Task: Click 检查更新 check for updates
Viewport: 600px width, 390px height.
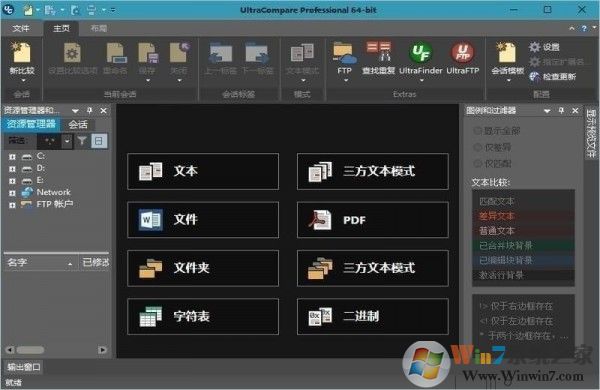Action: point(552,77)
